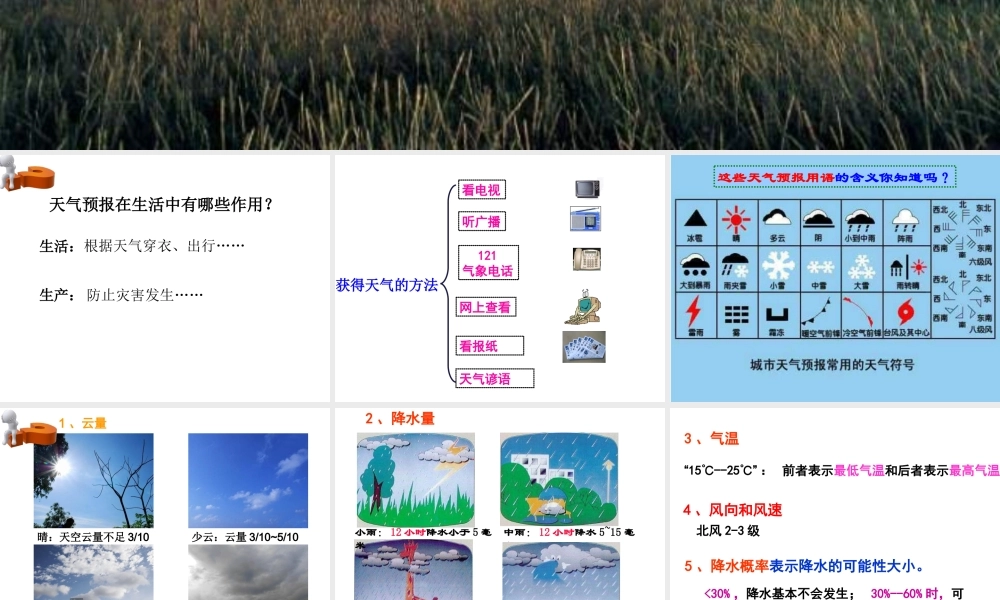The image size is (1000, 600).
Task: Click the 1、云量 heading
Action: (82, 423)
